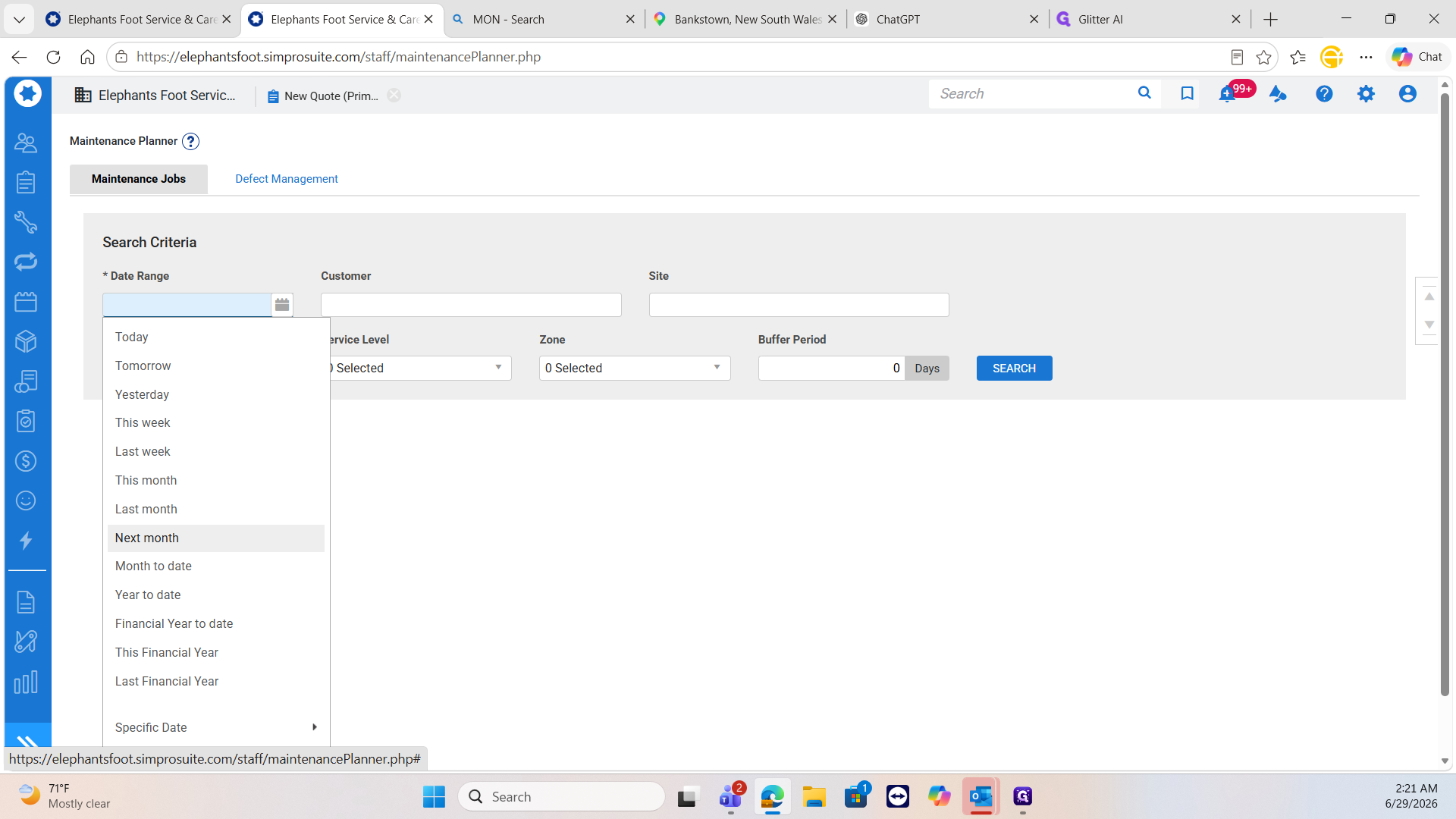Switch to Defect Management tab
The width and height of the screenshot is (1456, 819).
[x=287, y=179]
